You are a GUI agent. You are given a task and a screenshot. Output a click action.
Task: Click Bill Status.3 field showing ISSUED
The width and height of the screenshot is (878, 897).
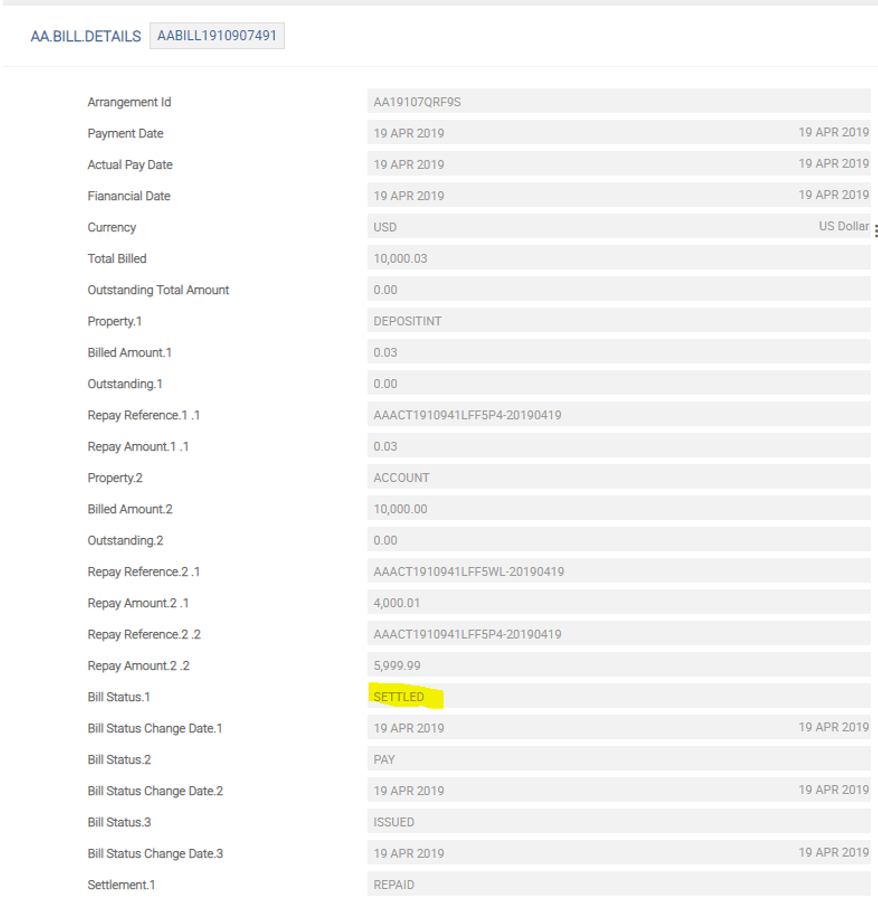(618, 822)
